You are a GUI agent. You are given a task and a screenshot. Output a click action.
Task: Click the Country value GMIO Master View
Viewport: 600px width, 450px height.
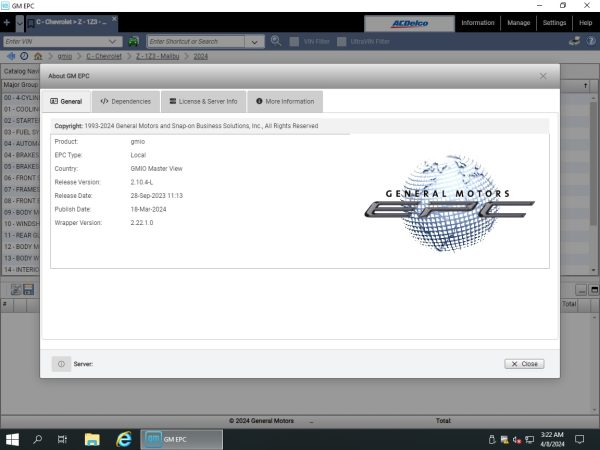pos(157,168)
